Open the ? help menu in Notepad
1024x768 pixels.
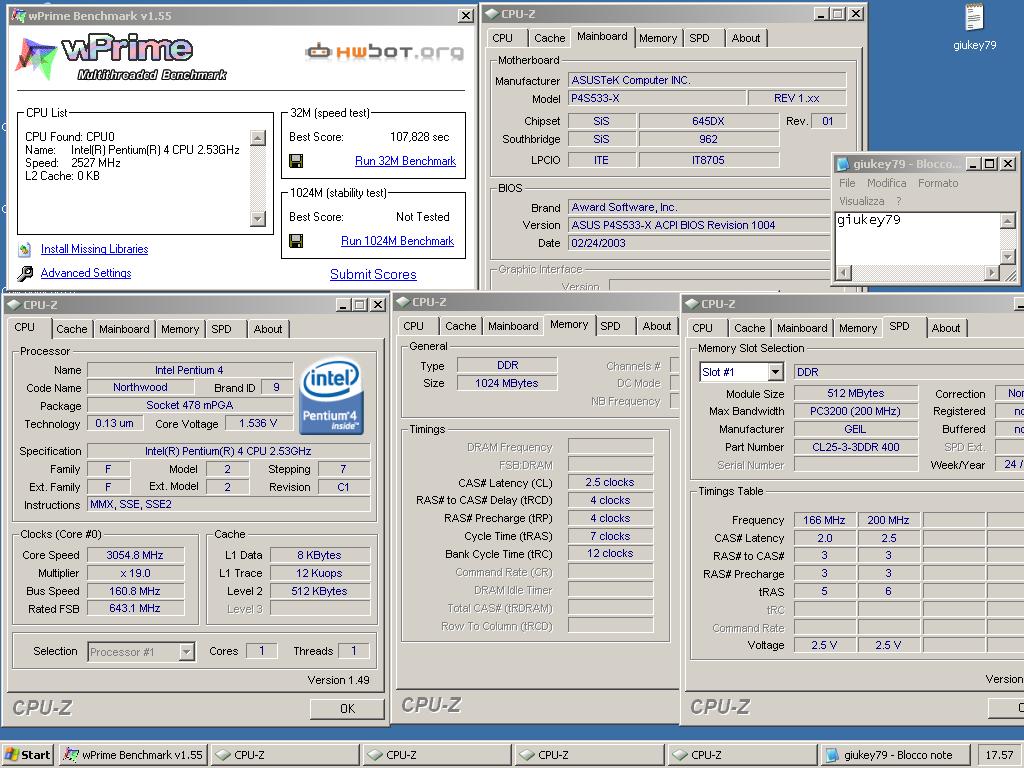point(899,201)
